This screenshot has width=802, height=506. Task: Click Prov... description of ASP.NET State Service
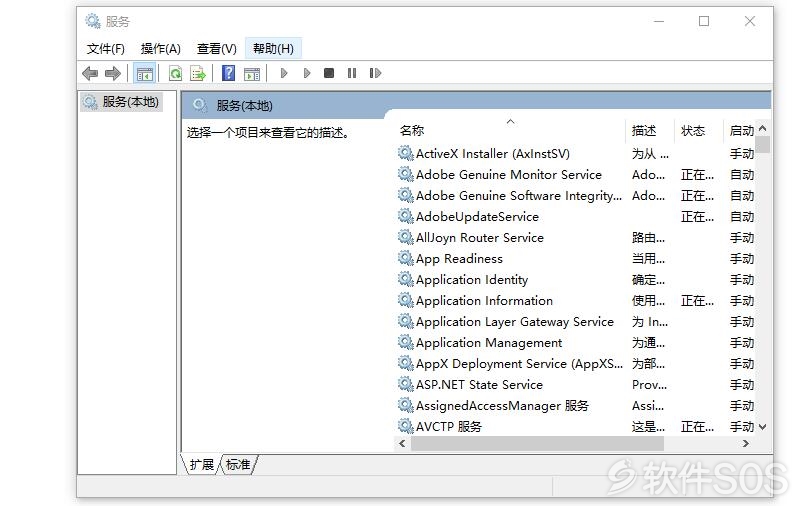point(649,385)
